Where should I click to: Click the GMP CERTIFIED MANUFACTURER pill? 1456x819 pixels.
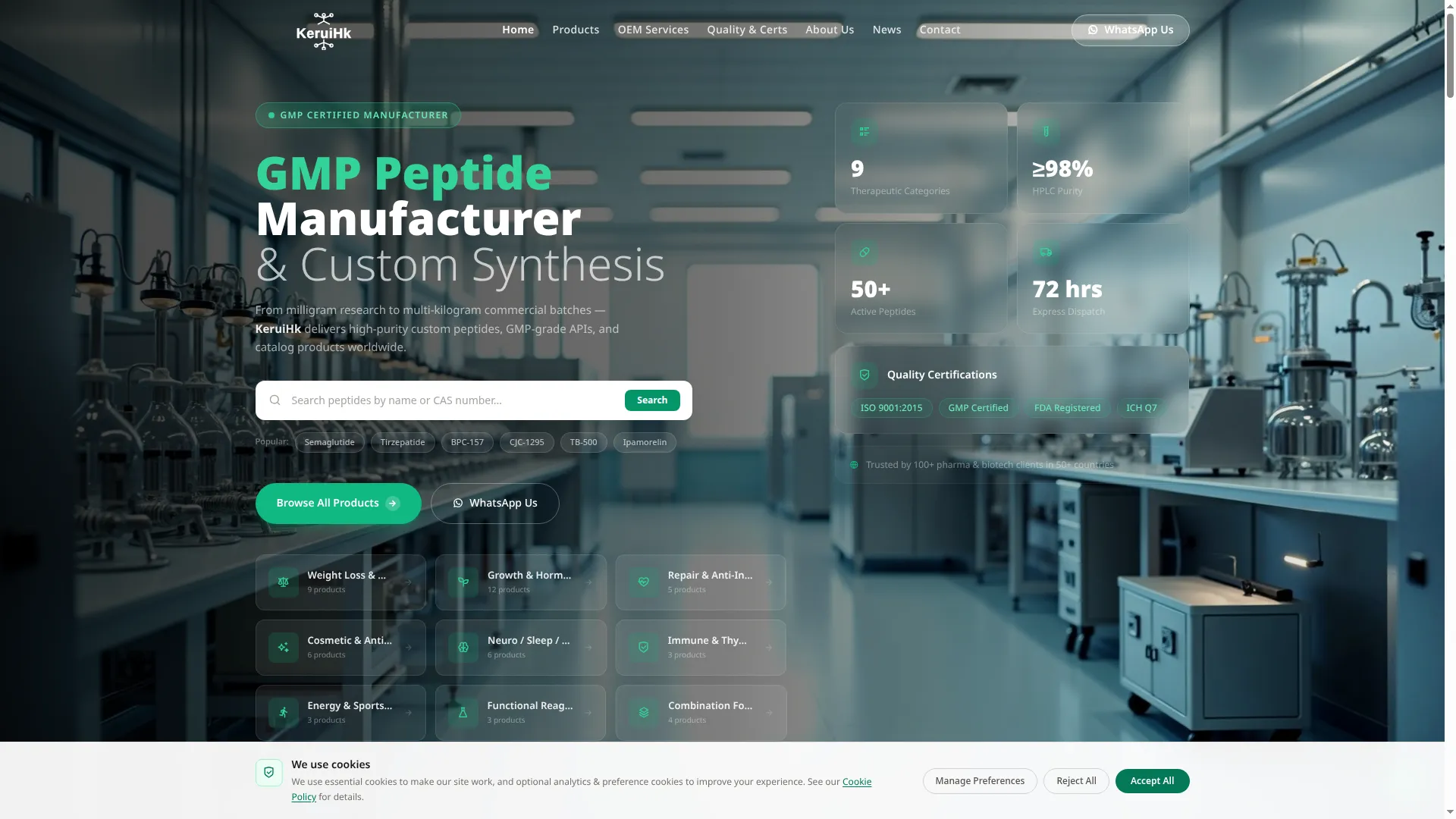point(358,115)
